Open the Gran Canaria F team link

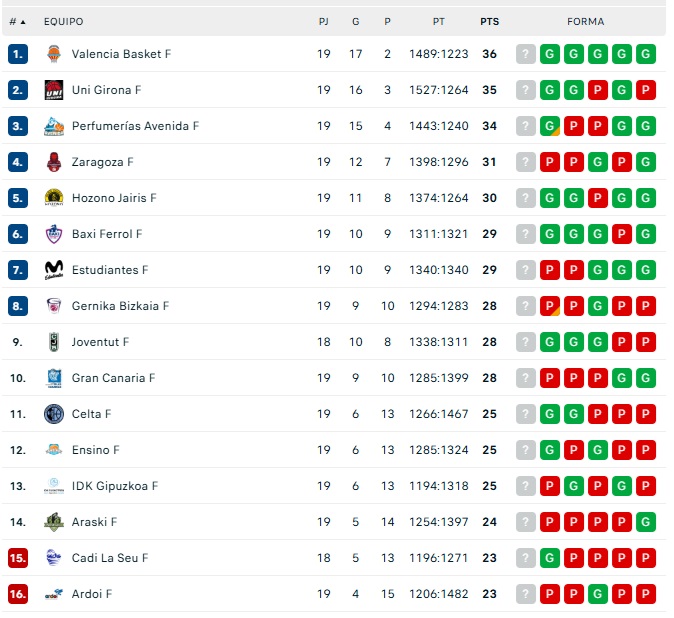pos(113,378)
